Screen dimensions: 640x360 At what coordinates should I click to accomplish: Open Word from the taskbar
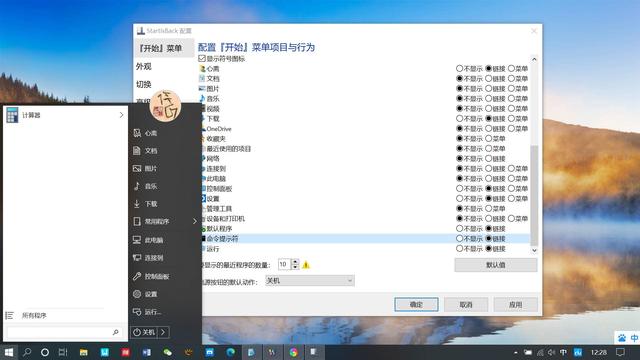[147, 352]
